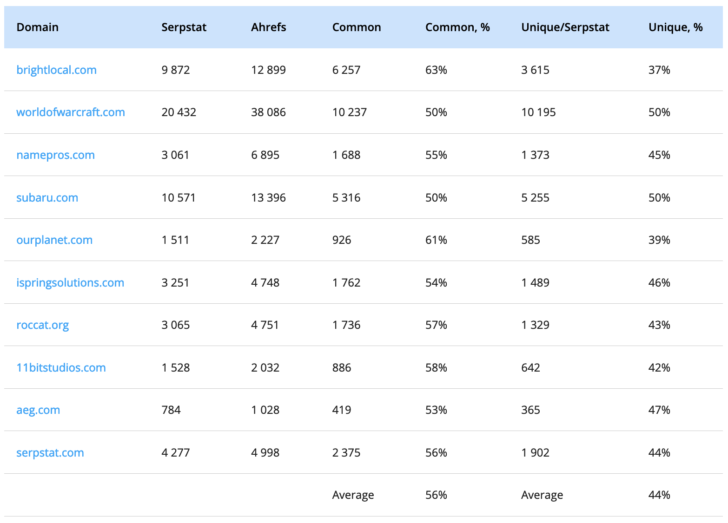Open the brightlocal.com domain link
Viewport: 728px width, 523px height.
pyautogui.click(x=56, y=70)
